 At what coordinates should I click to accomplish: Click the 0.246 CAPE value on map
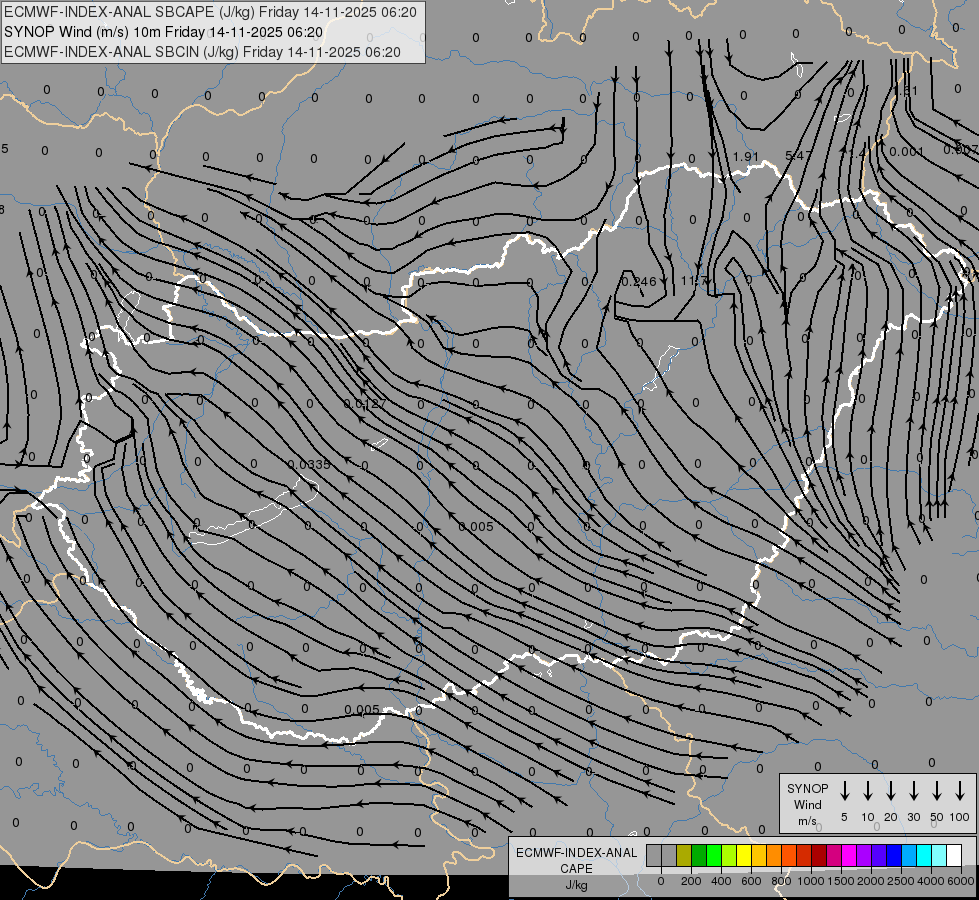tap(638, 282)
